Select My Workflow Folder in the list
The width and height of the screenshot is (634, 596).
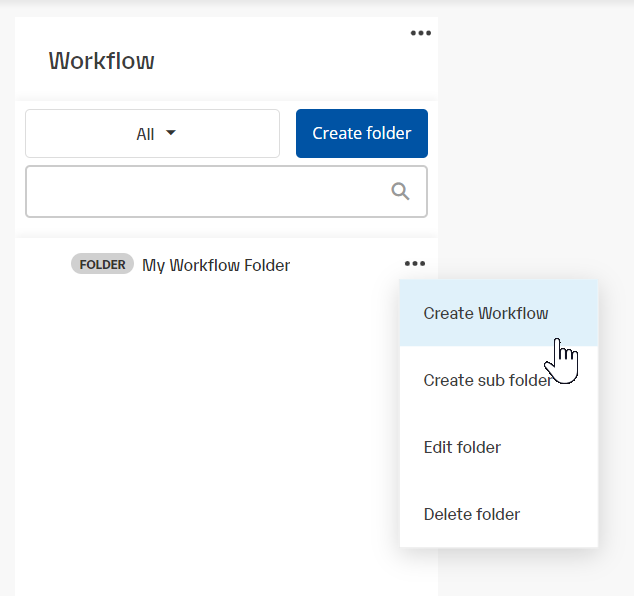pos(216,265)
